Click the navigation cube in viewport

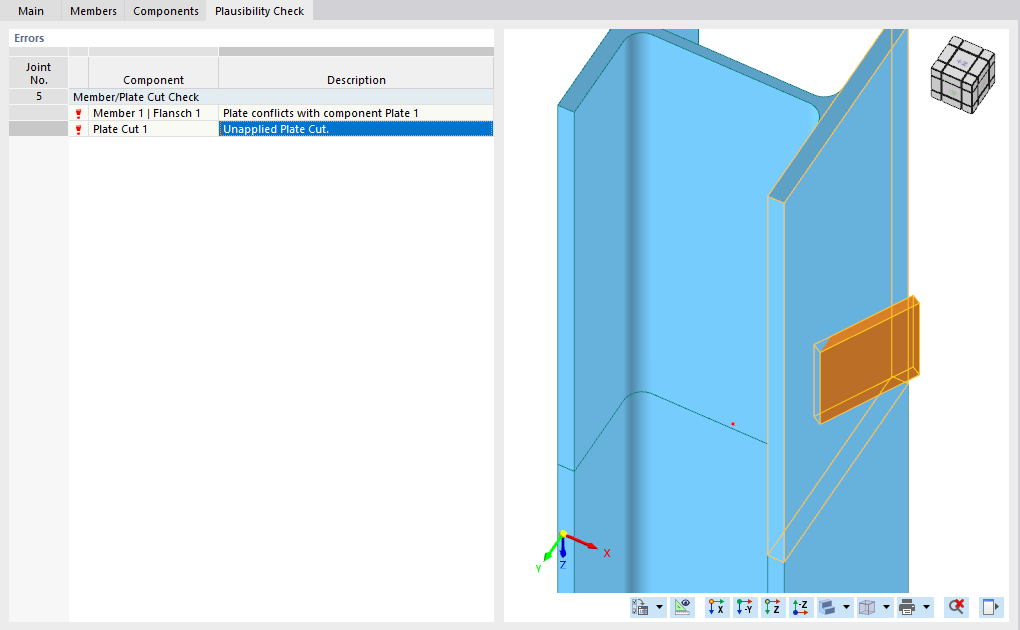[963, 74]
